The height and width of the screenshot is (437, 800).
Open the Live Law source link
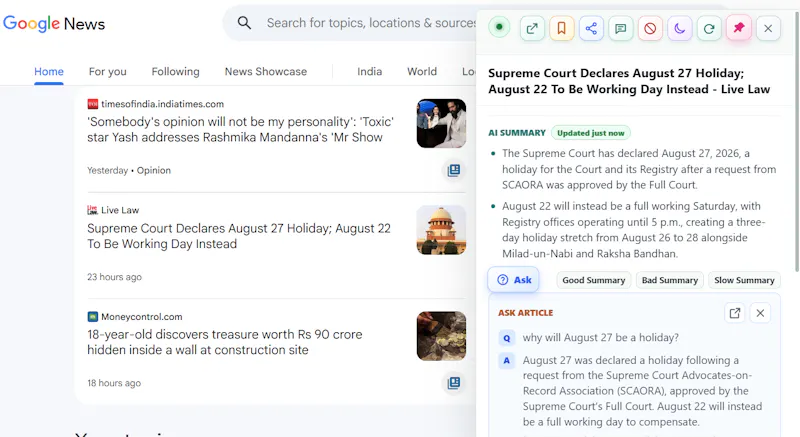120,210
